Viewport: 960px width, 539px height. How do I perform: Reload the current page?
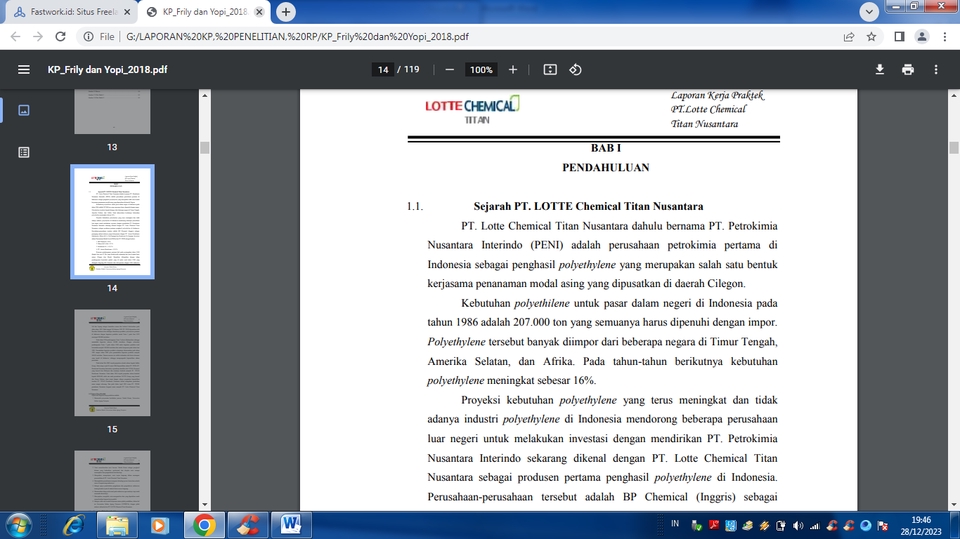61,37
